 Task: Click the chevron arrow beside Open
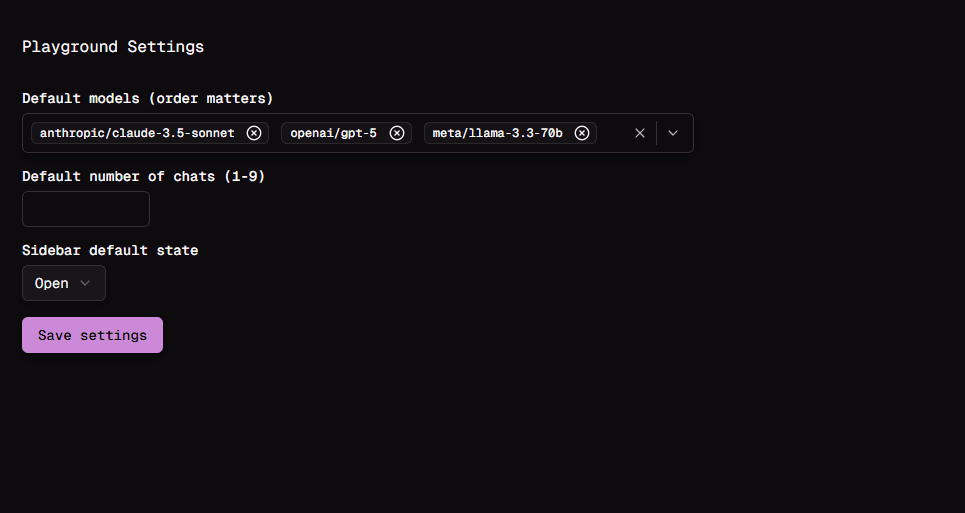(x=85, y=283)
